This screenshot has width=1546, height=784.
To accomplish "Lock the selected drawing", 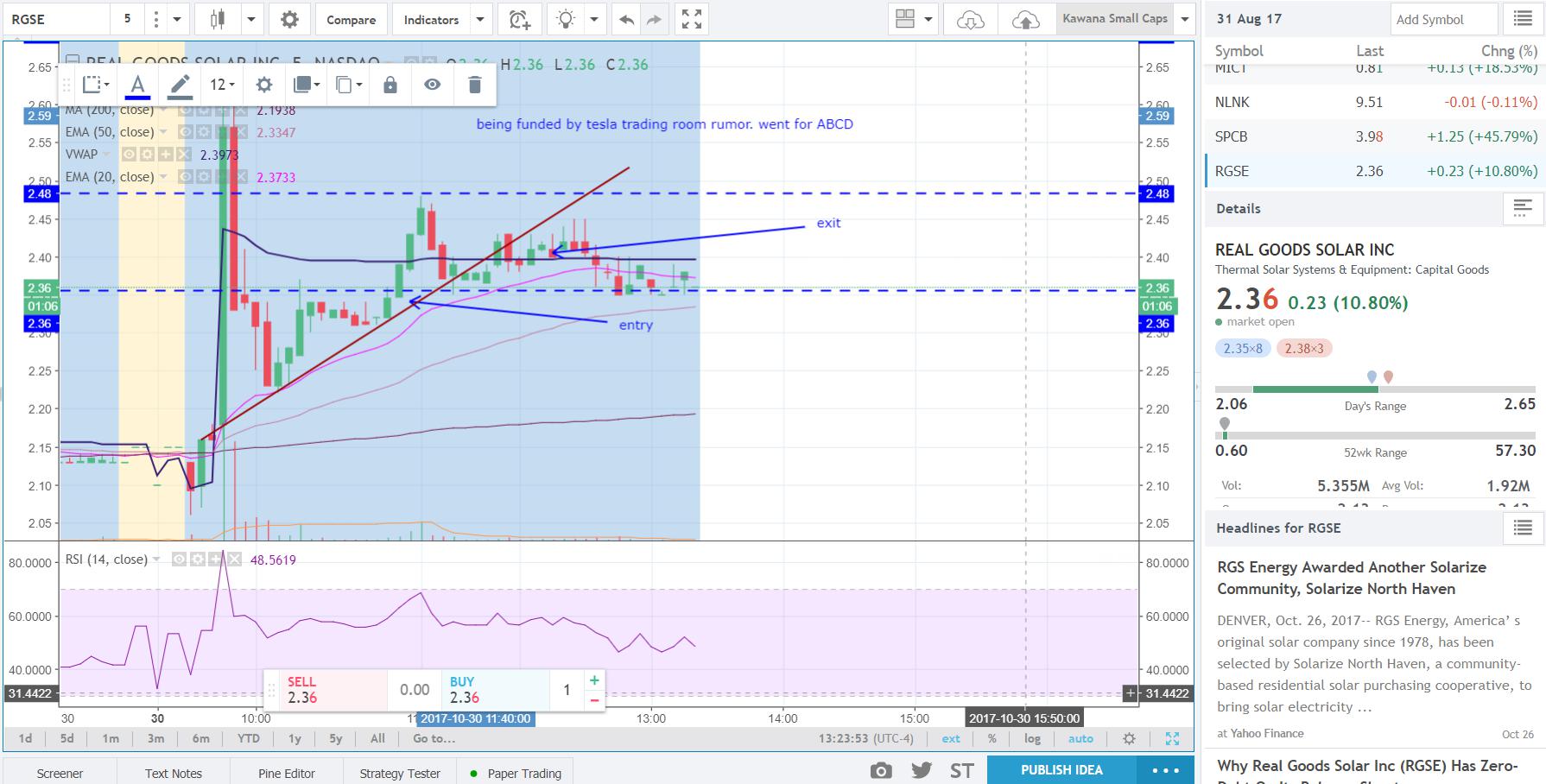I will pyautogui.click(x=390, y=85).
